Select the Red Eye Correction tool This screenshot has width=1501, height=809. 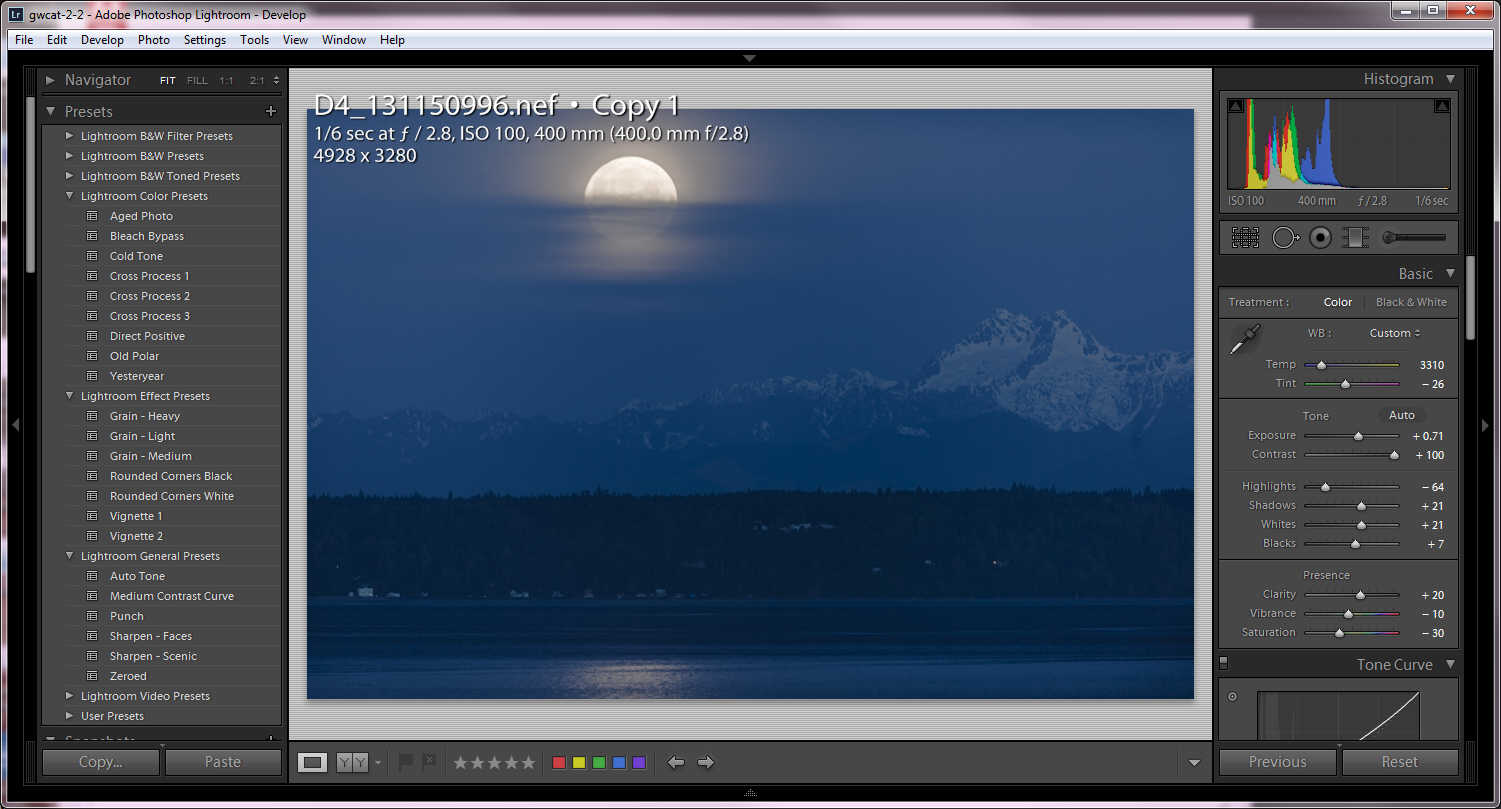tap(1321, 238)
